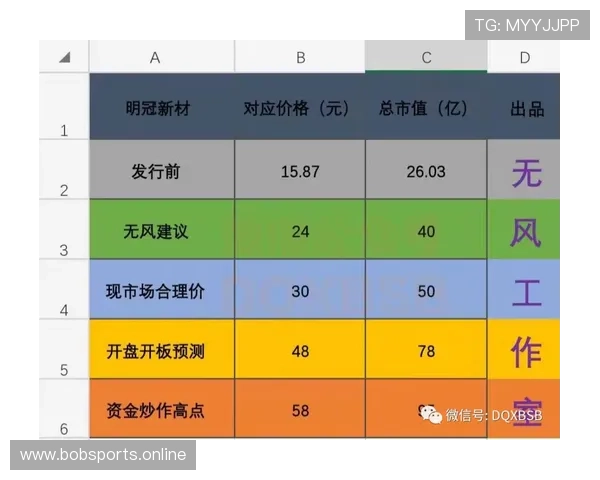600x480 pixels.
Task: Click cell with value 15.87
Action: coord(300,169)
